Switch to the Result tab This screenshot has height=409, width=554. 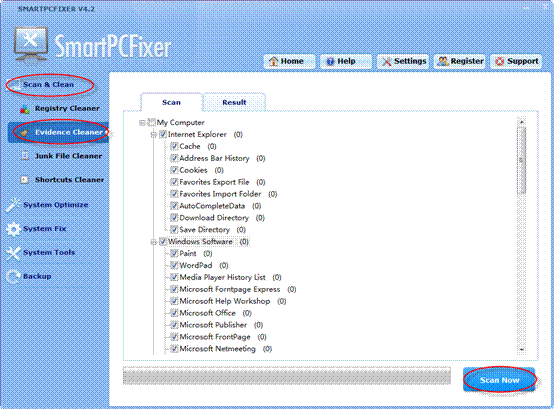point(234,102)
